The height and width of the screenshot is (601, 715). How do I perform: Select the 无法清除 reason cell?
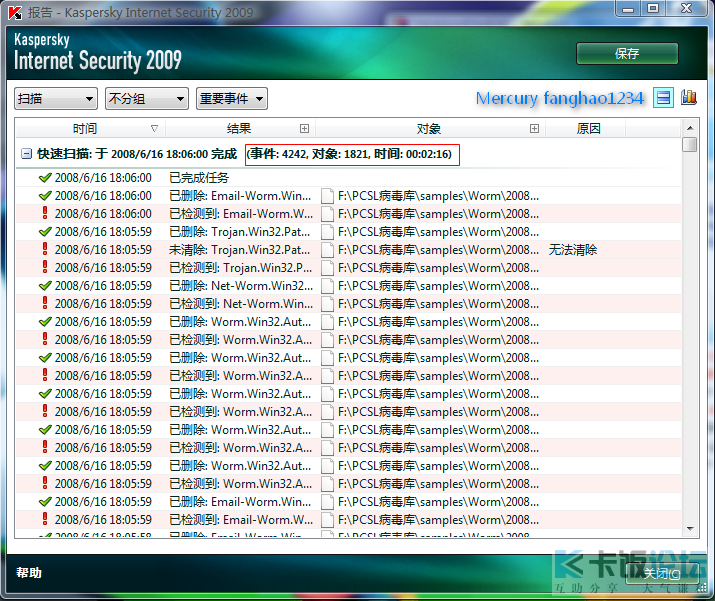(x=573, y=250)
